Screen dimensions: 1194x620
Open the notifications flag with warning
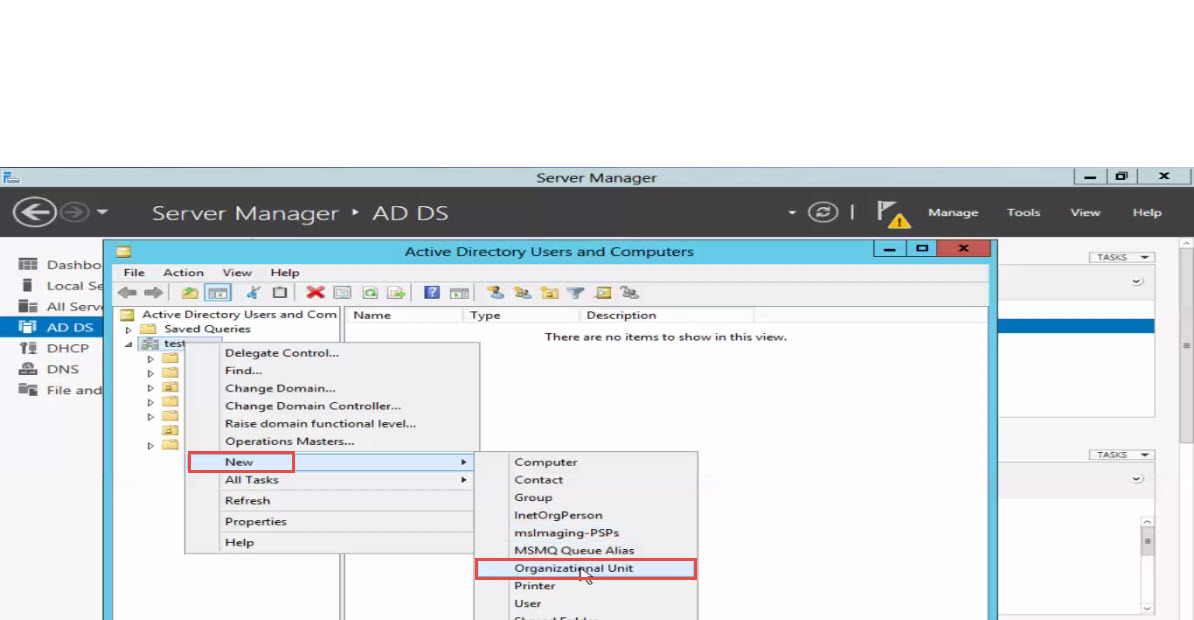(x=892, y=214)
